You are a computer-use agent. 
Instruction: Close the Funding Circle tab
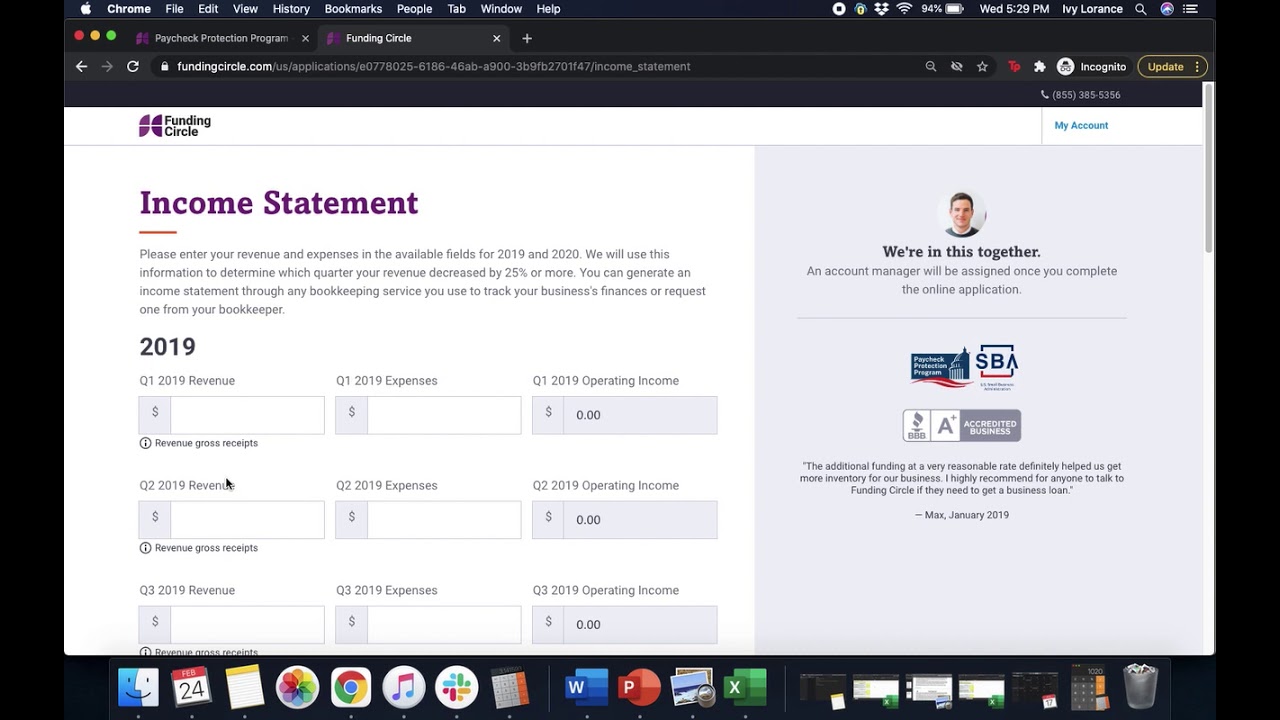497,38
